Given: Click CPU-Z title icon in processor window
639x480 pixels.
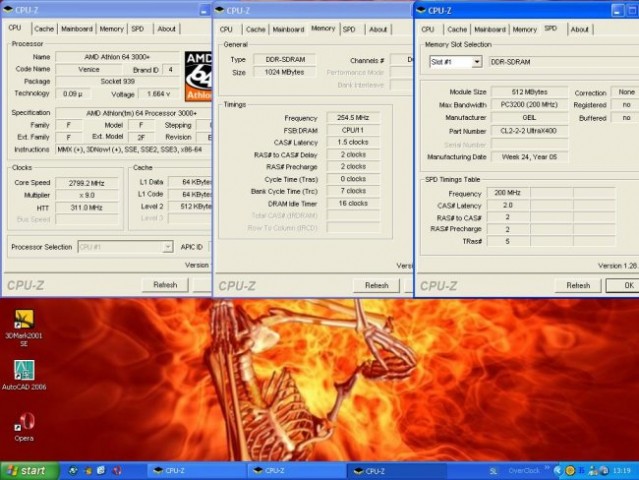Looking at the screenshot, I should coord(8,10).
